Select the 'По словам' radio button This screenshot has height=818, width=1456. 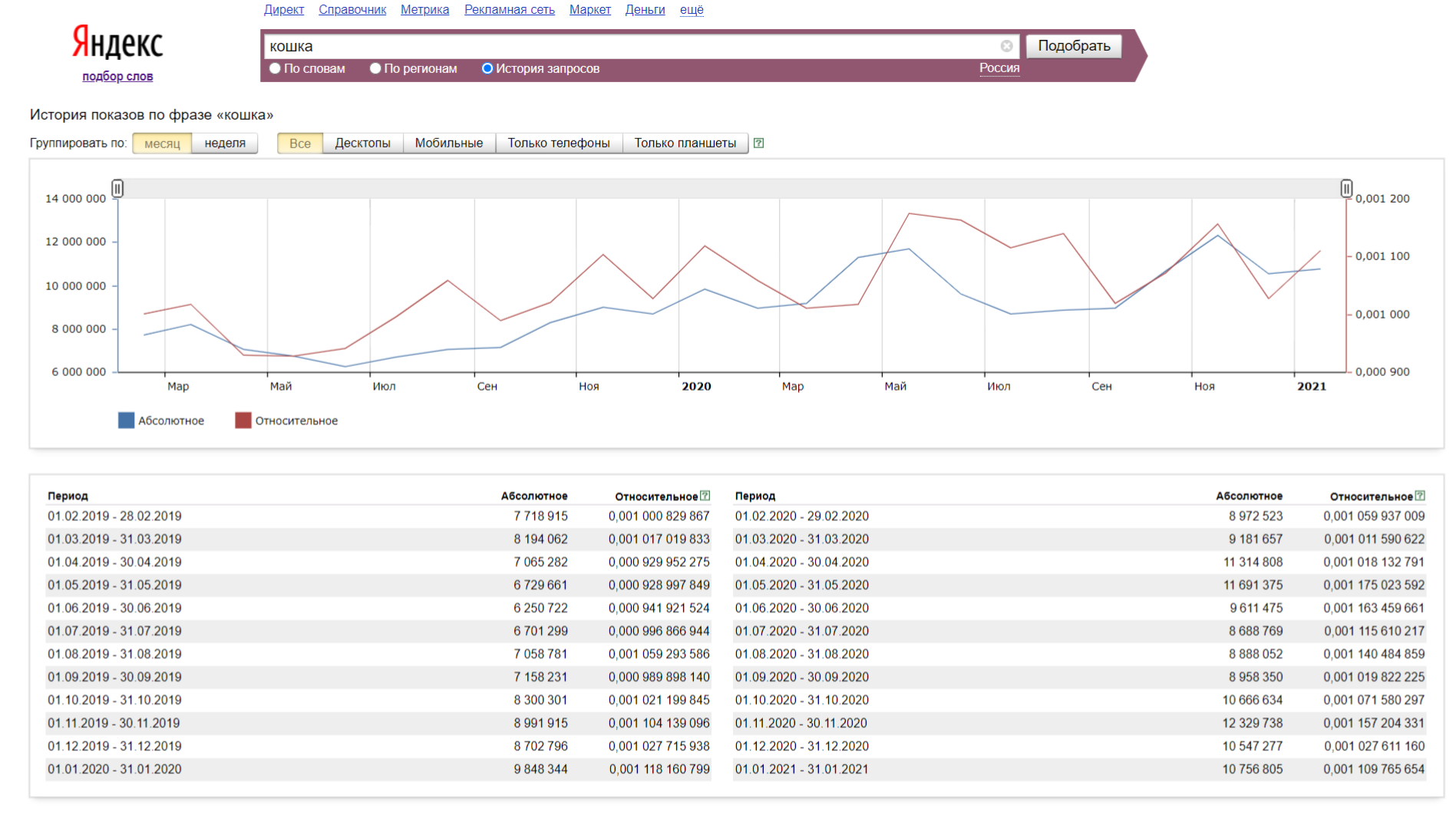pyautogui.click(x=275, y=68)
